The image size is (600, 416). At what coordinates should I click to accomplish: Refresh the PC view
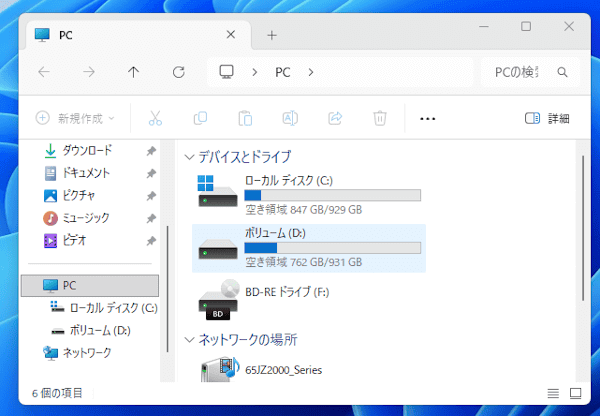[x=179, y=72]
